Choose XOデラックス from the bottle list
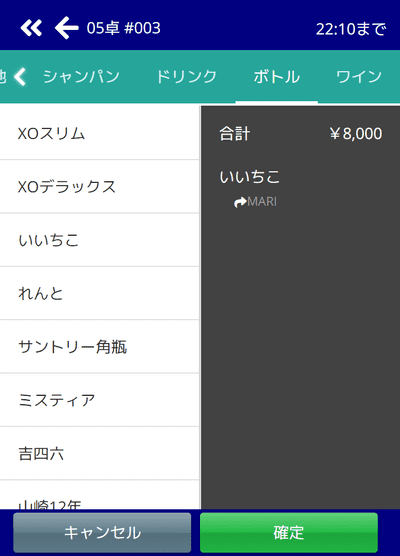The width and height of the screenshot is (400, 556). pos(99,187)
